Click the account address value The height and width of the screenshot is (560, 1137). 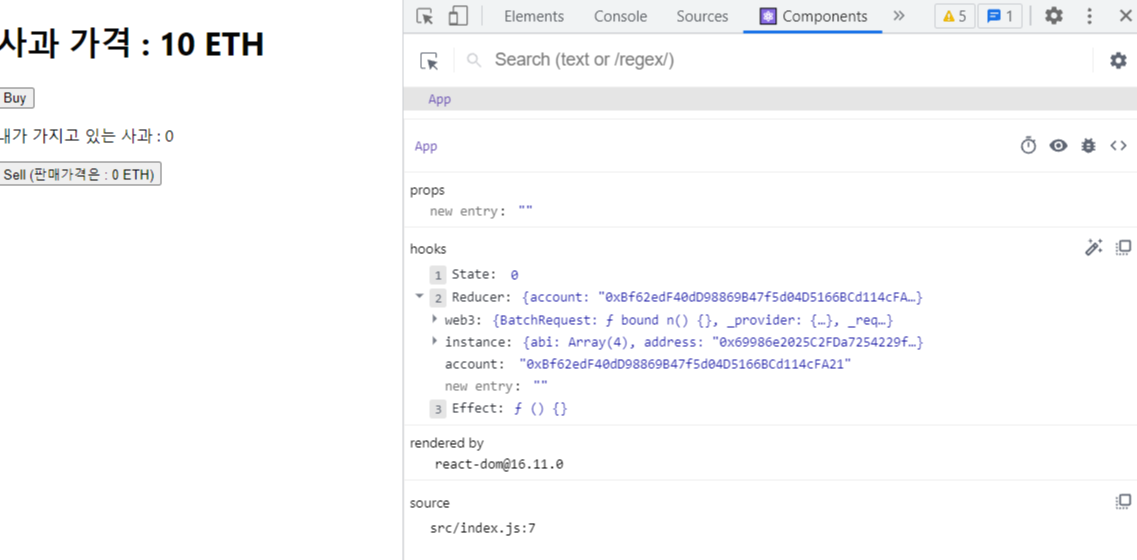point(685,364)
